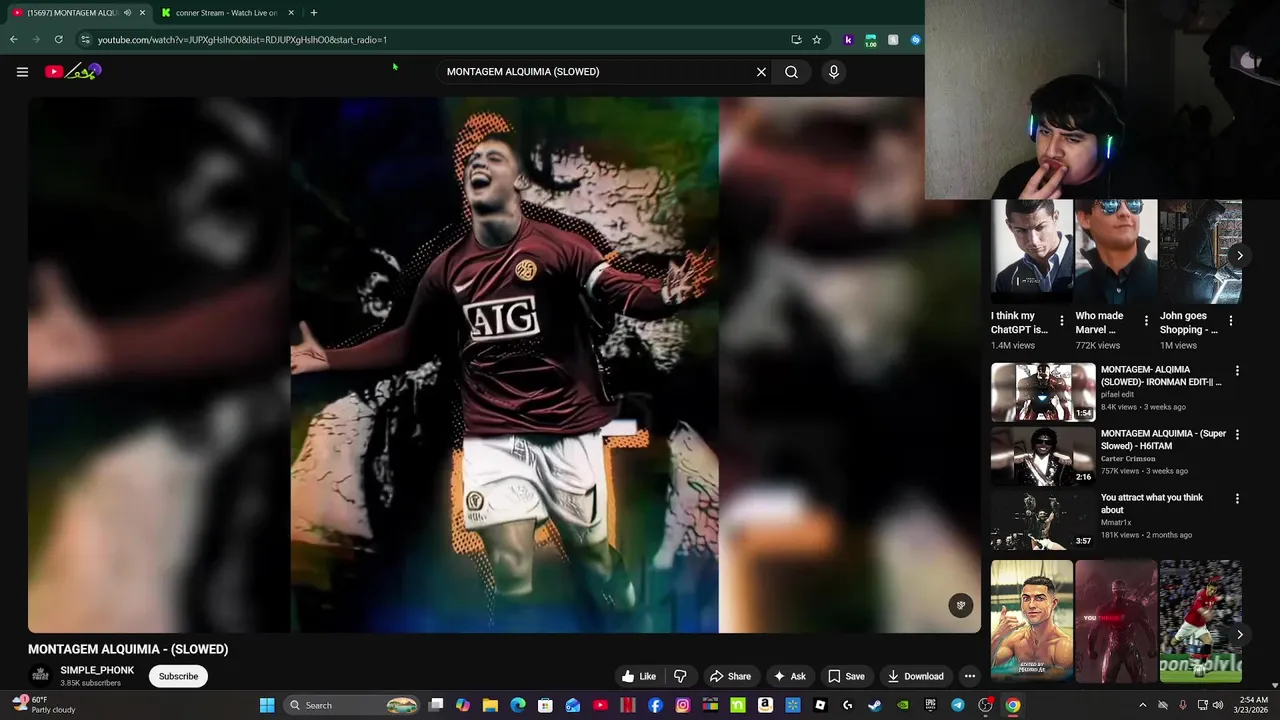Download the video
1280x720 pixels.
pyautogui.click(x=915, y=676)
